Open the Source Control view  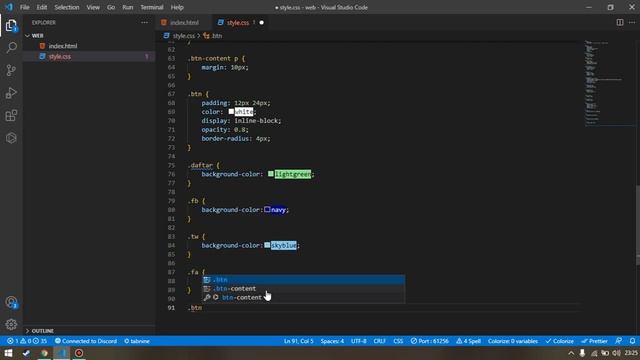click(11, 70)
